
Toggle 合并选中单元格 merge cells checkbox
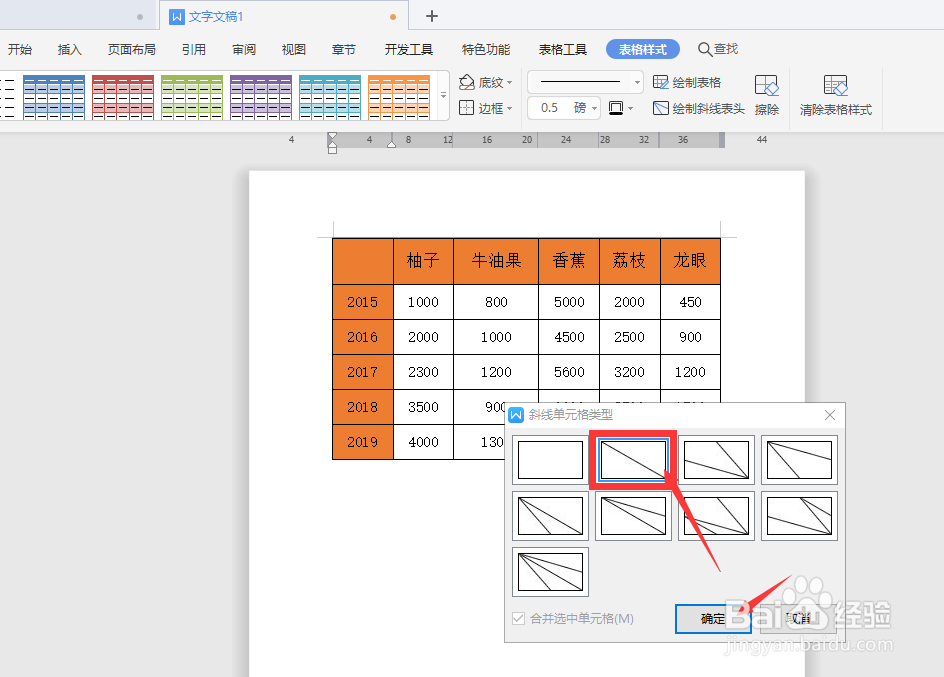[518, 618]
